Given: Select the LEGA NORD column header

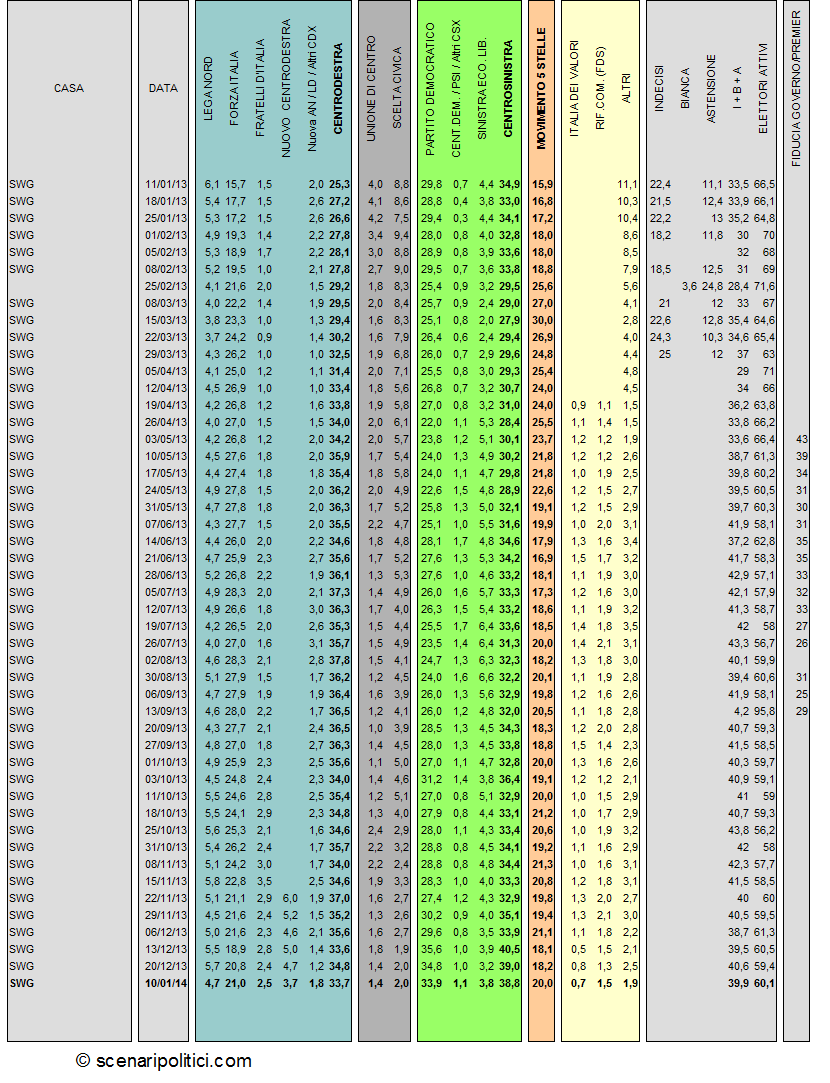Looking at the screenshot, I should (208, 90).
